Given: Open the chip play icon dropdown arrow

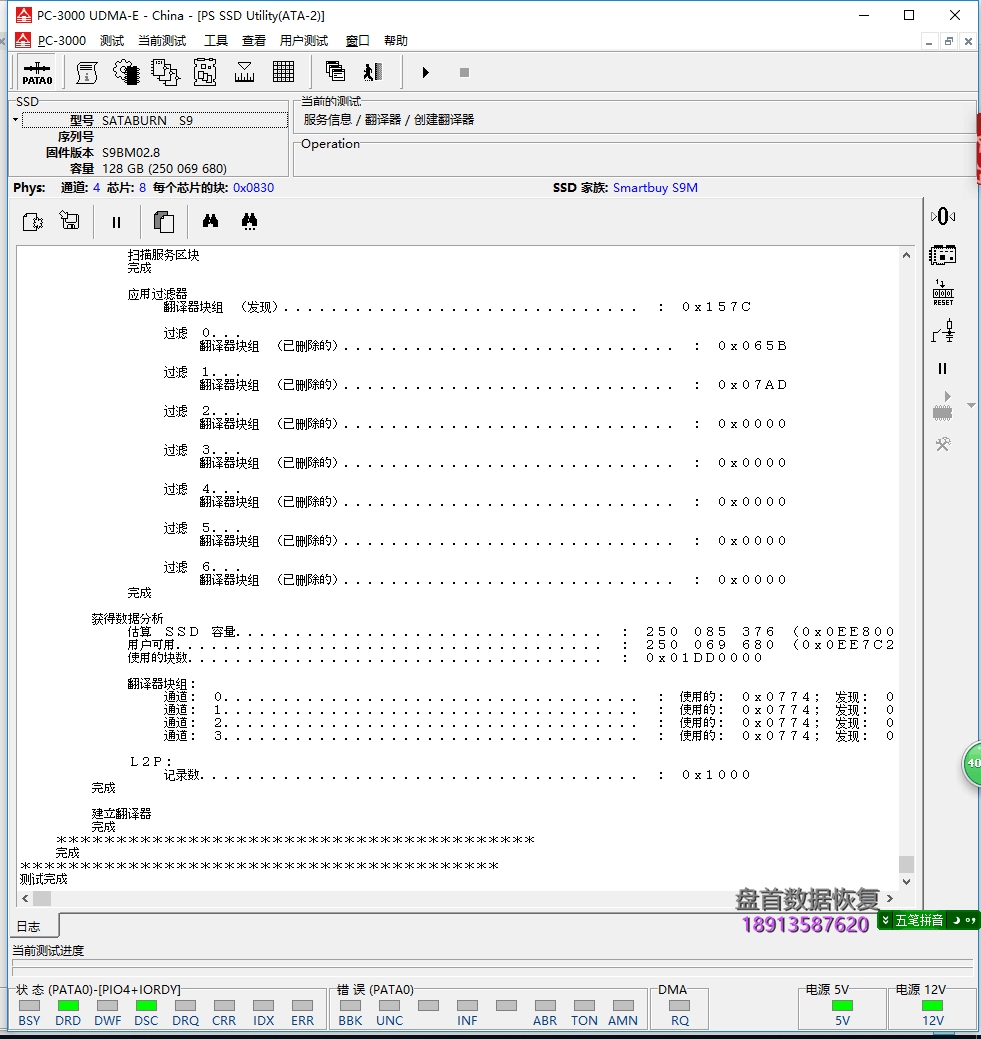Looking at the screenshot, I should point(971,406).
